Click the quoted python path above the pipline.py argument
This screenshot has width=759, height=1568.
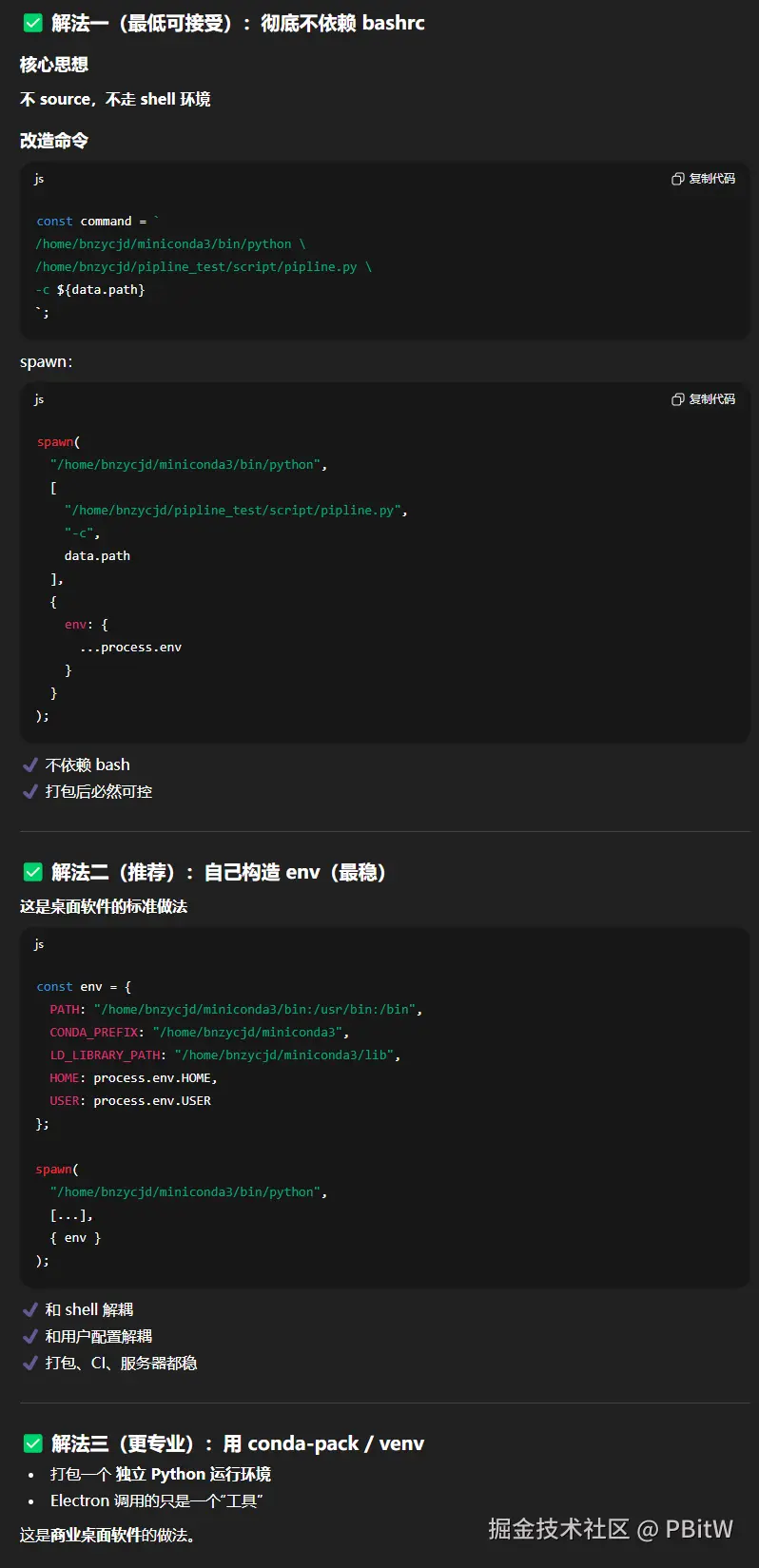pos(188,464)
